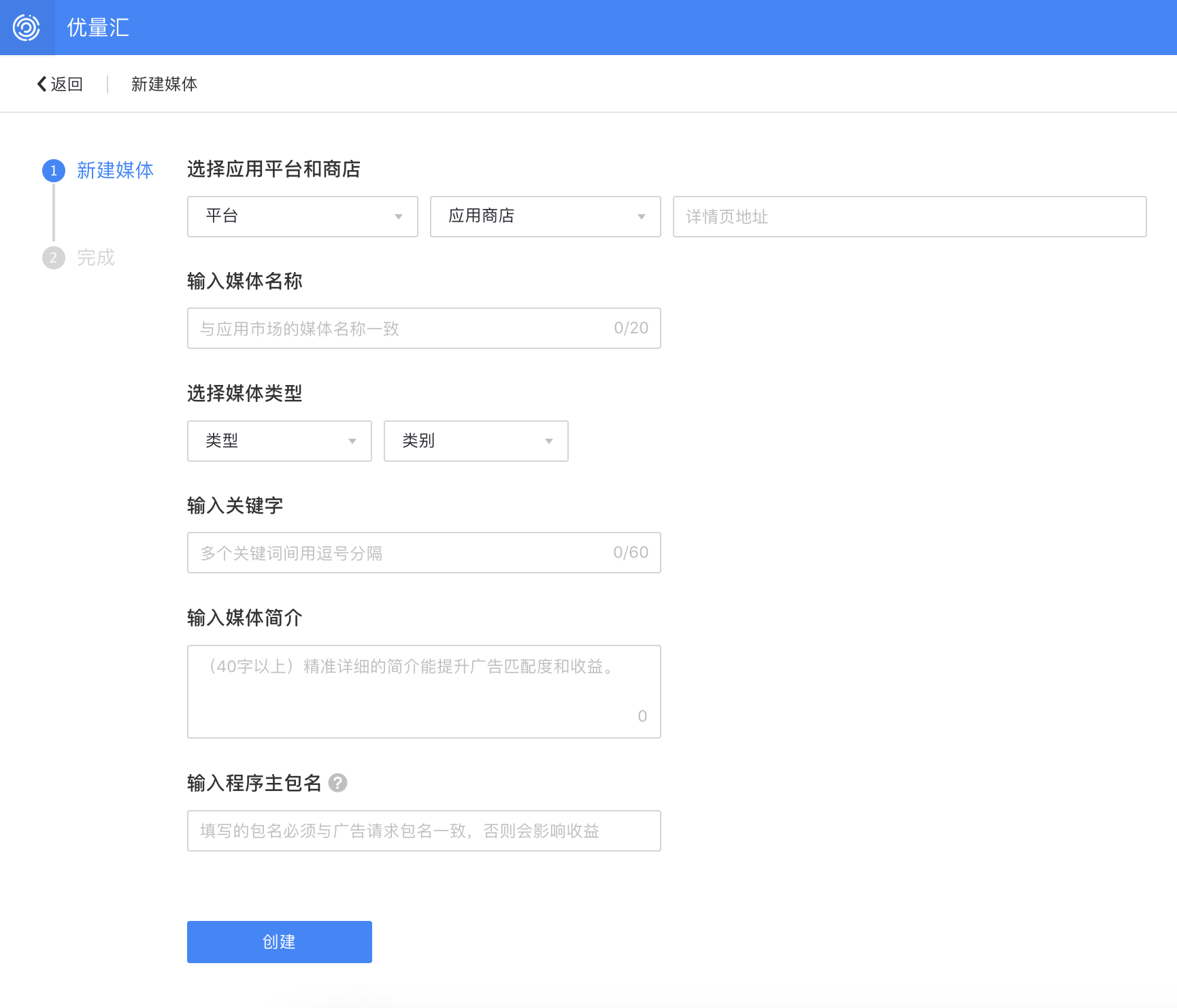The height and width of the screenshot is (1008, 1177).
Task: Click the 输入媒体简介 heading
Action: click(244, 618)
